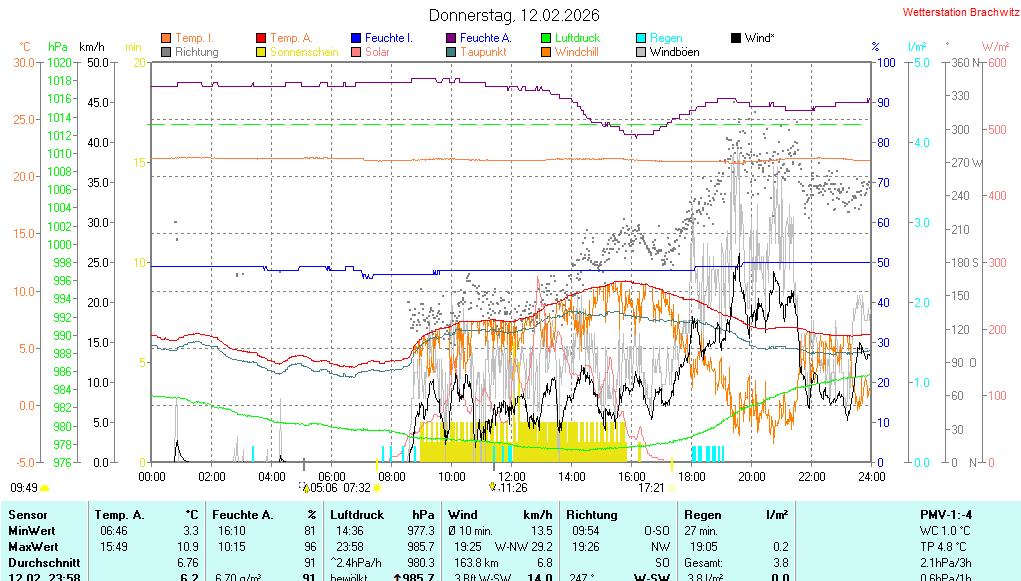
Task: Click the orange Temp. I. legend swatch
Action: point(166,38)
